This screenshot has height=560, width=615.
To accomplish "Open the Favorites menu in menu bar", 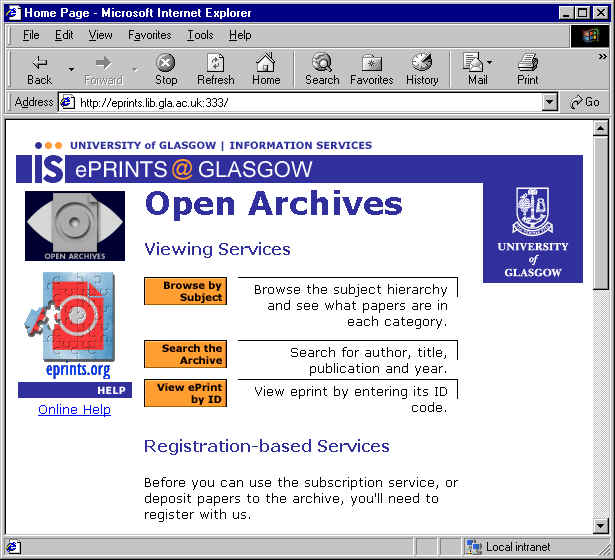I will click(149, 35).
